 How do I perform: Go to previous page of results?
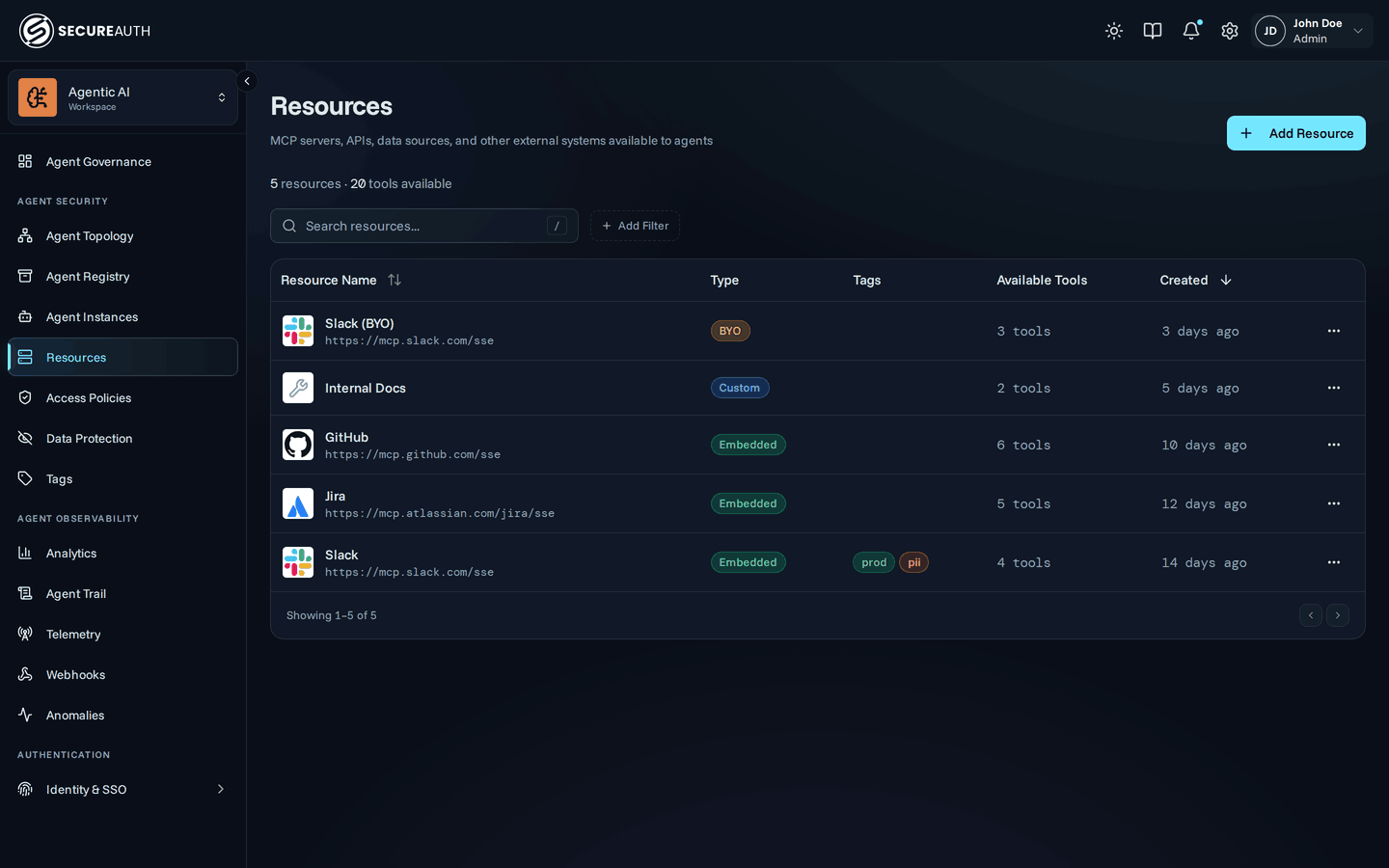pyautogui.click(x=1311, y=615)
